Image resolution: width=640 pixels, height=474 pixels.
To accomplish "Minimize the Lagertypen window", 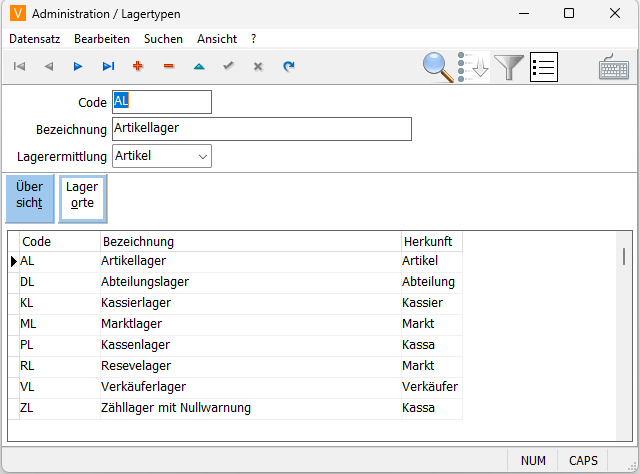I will 524,13.
